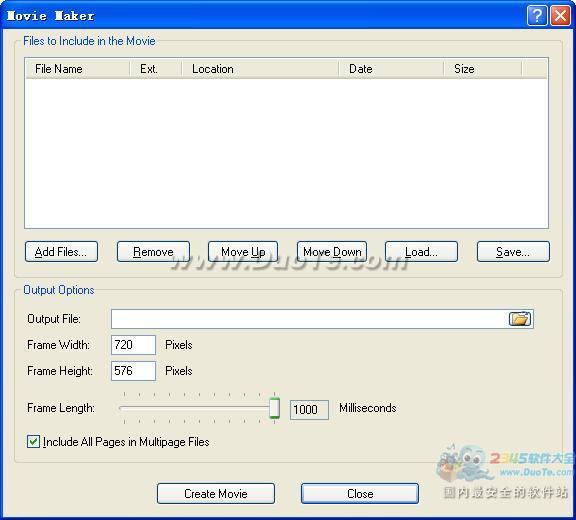
Task: Select the 1000 Milliseconds value box
Action: pos(309,409)
